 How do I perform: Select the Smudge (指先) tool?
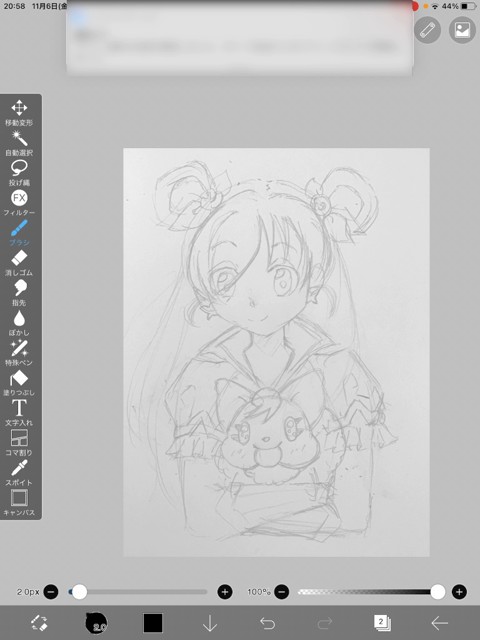pos(19,293)
